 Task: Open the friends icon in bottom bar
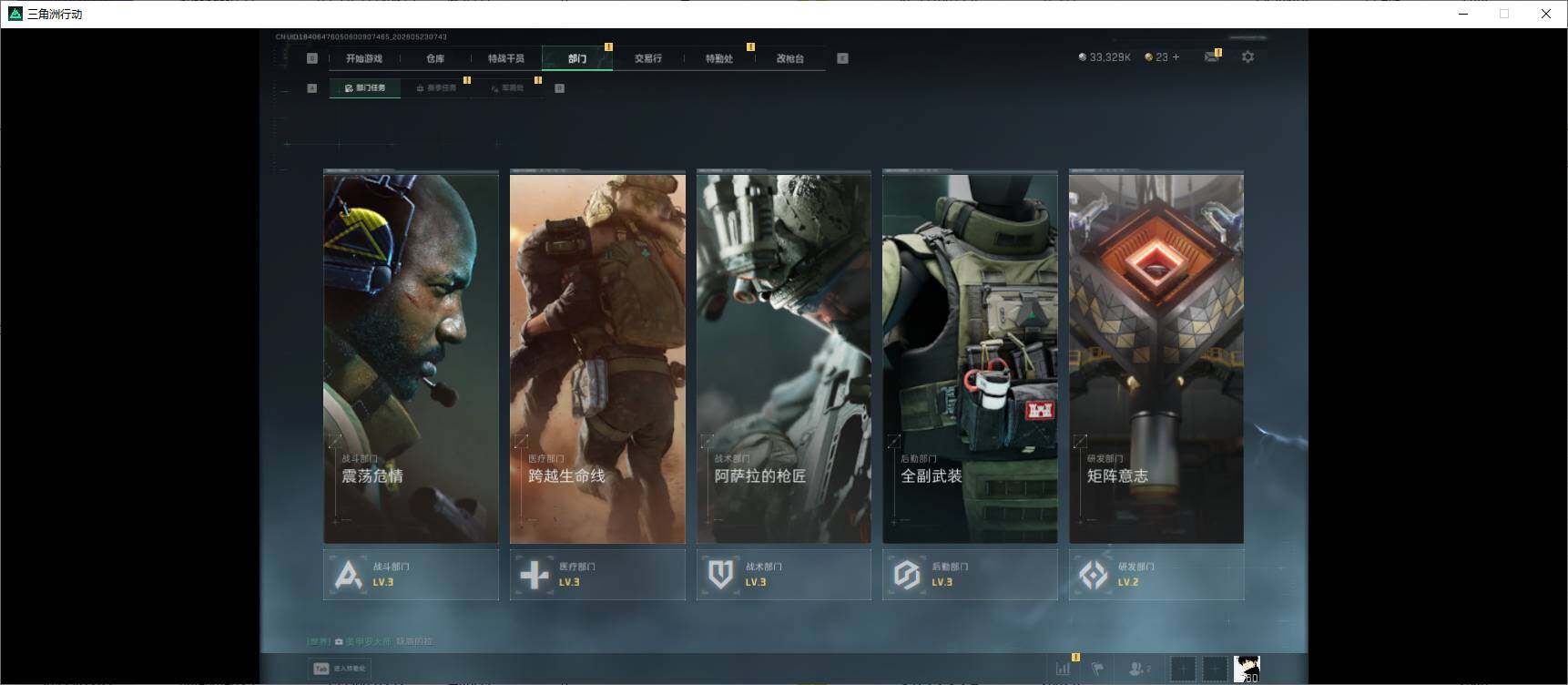coord(1139,669)
